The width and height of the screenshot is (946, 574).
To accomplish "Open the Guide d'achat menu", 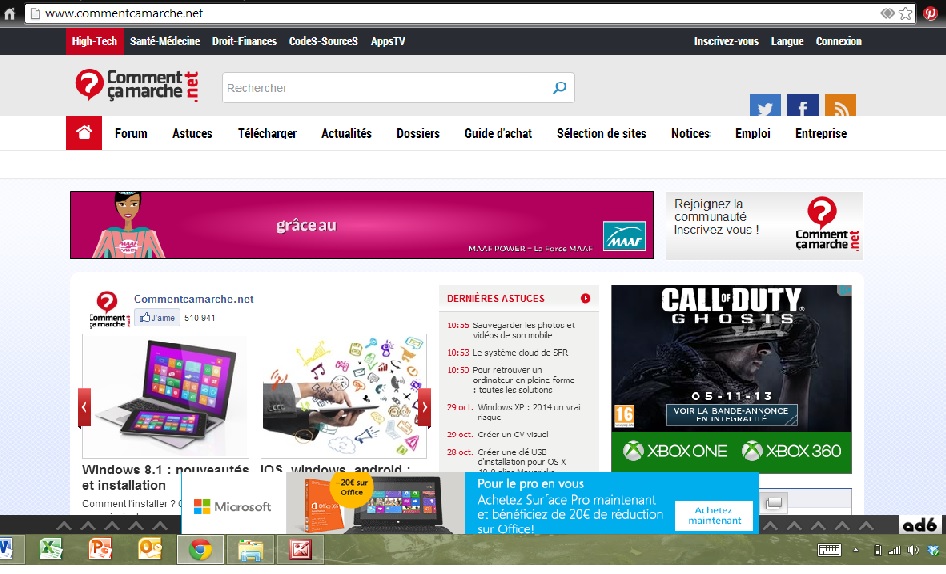I will click(x=498, y=133).
